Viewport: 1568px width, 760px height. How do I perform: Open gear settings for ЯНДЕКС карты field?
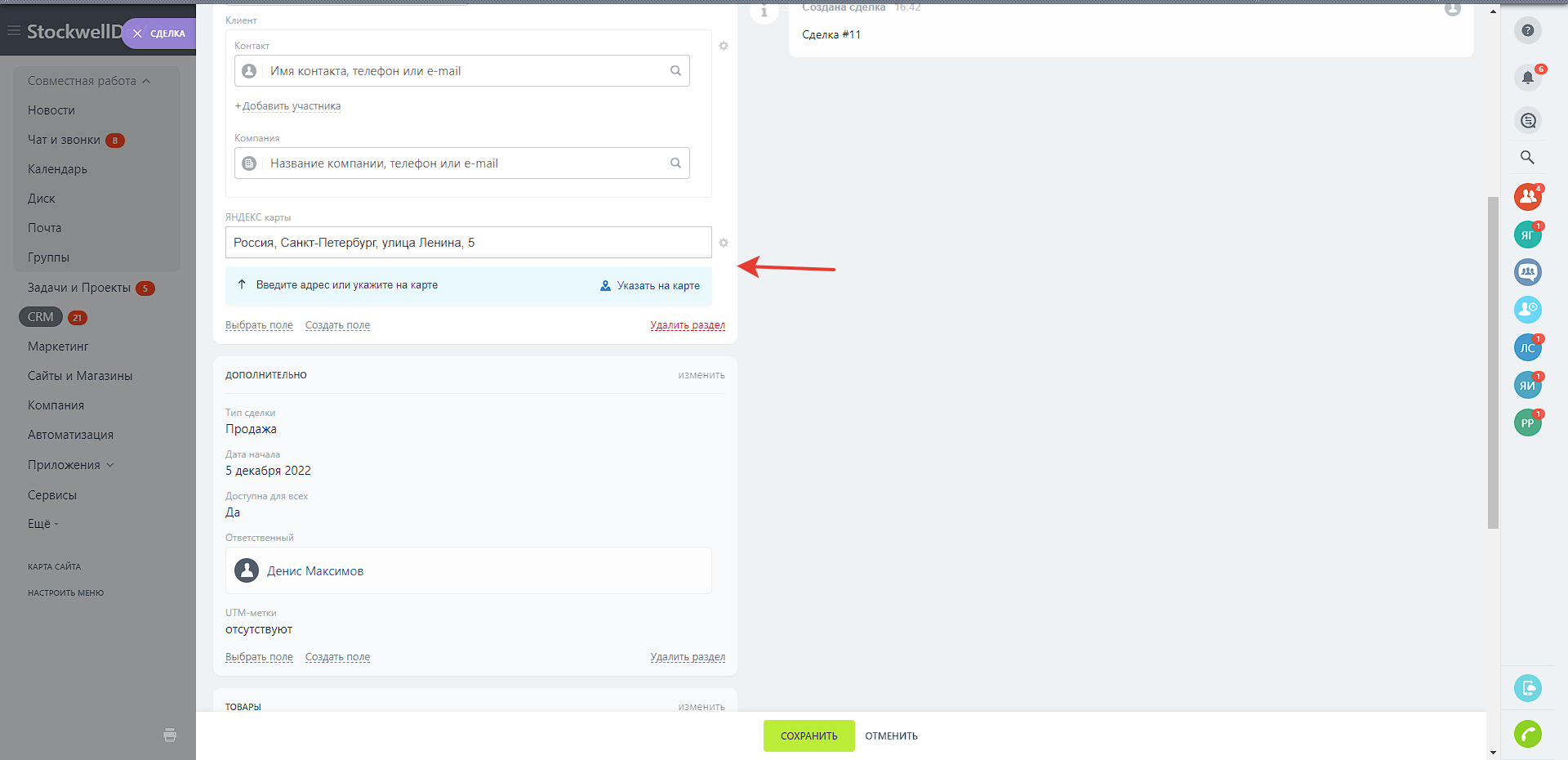[724, 243]
